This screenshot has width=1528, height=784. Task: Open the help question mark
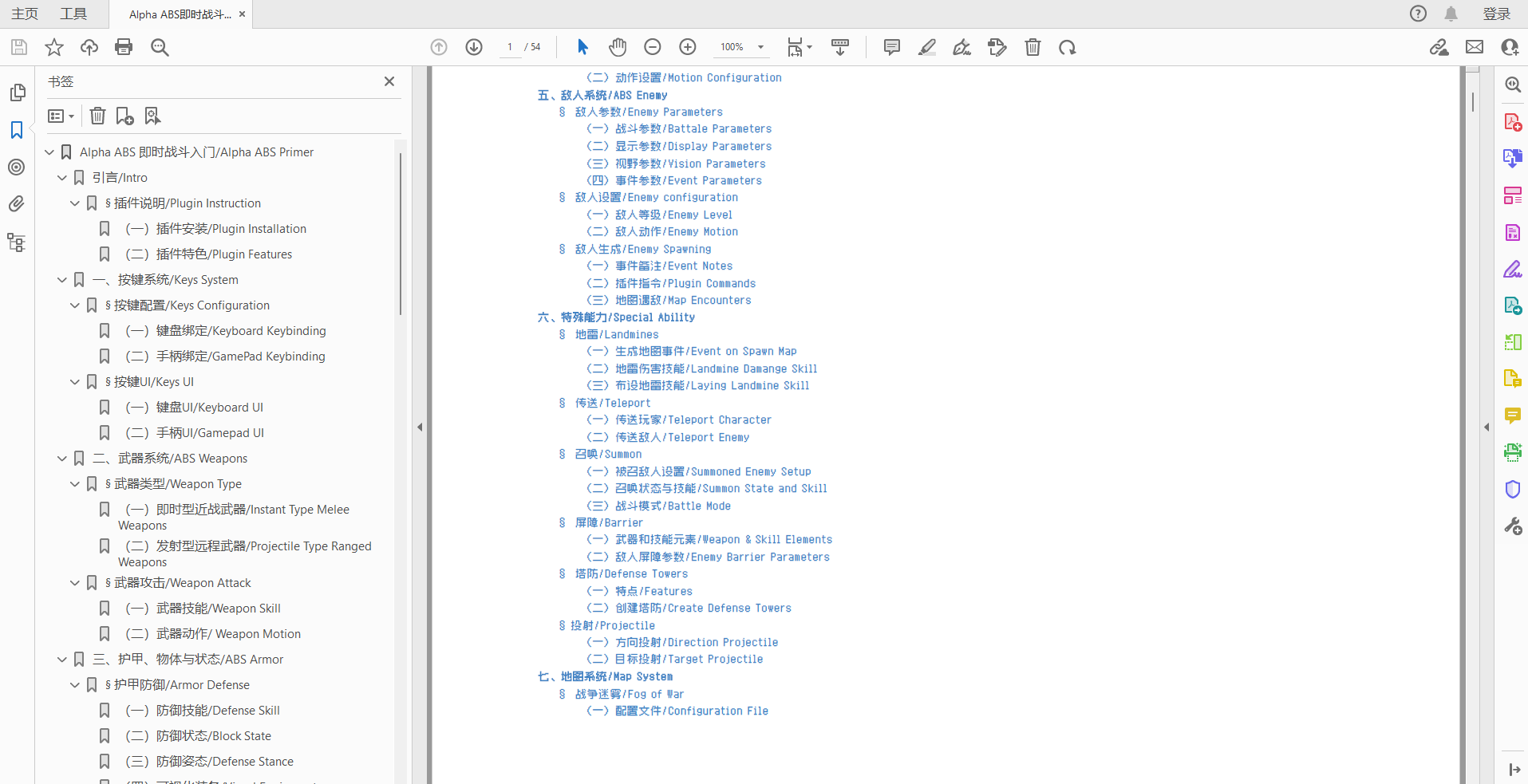1418,14
